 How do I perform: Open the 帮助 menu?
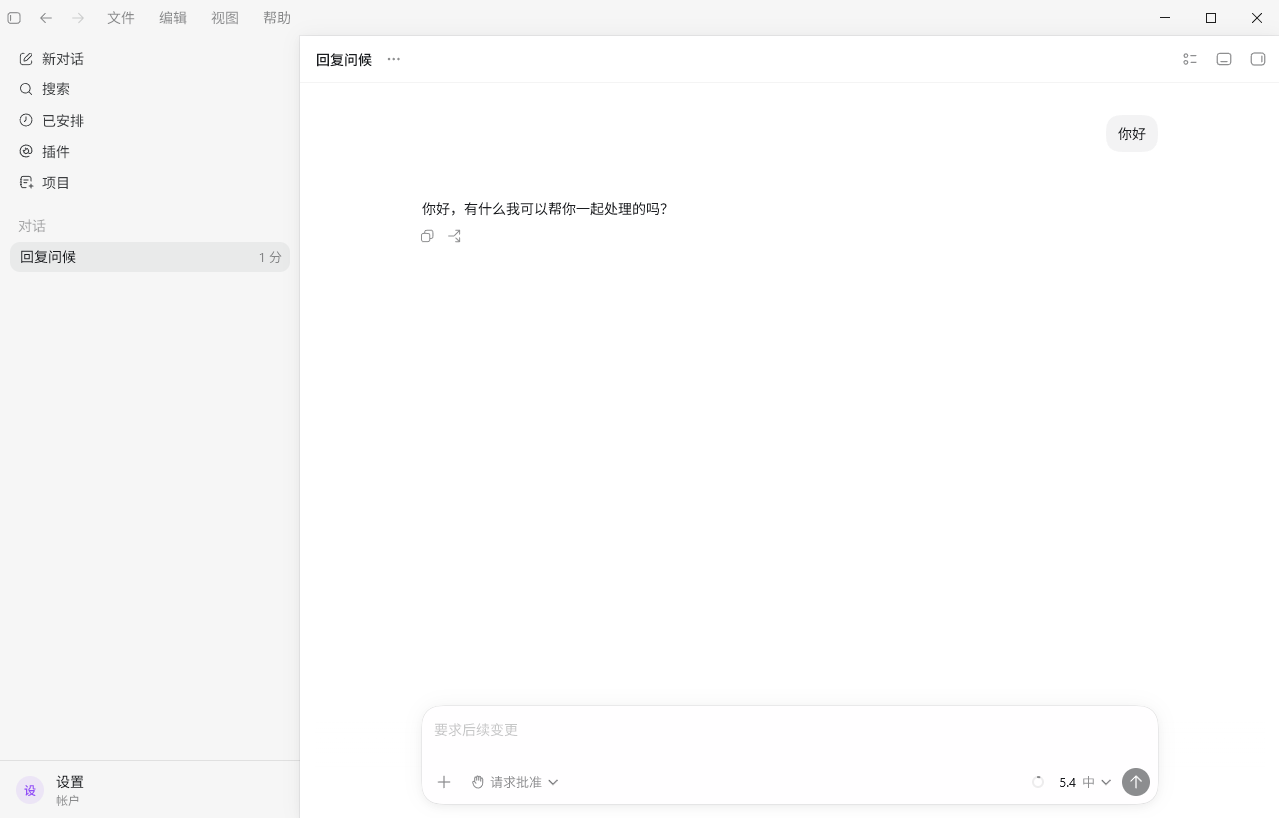click(x=277, y=18)
